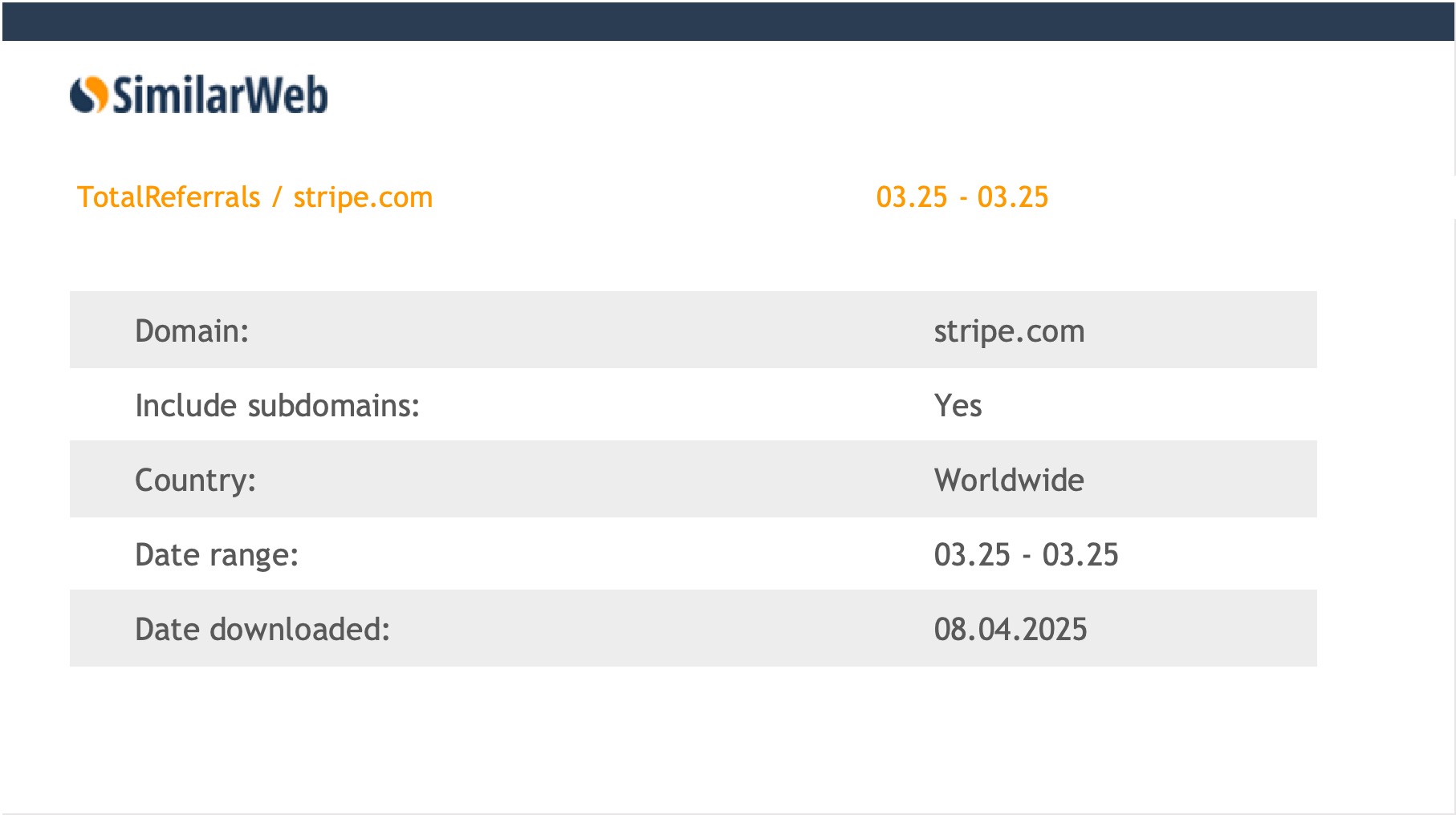Image resolution: width=1456 pixels, height=815 pixels.
Task: Select the 08.04.2025 download date
Action: pyautogui.click(x=1011, y=629)
